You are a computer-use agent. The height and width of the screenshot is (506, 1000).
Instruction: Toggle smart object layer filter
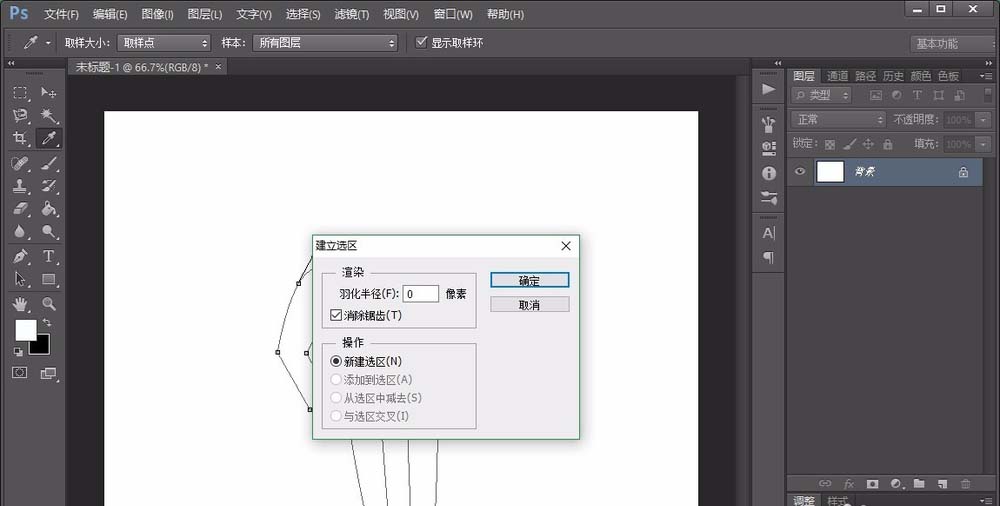tap(959, 95)
